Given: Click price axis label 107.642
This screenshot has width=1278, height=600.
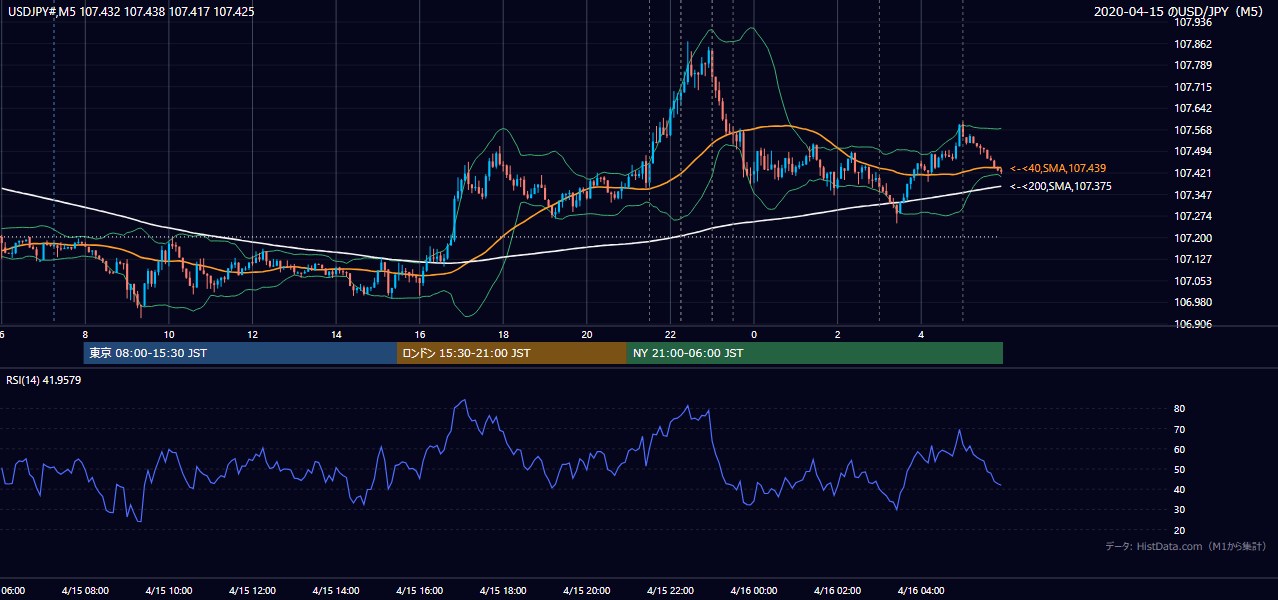Looking at the screenshot, I should (1193, 108).
